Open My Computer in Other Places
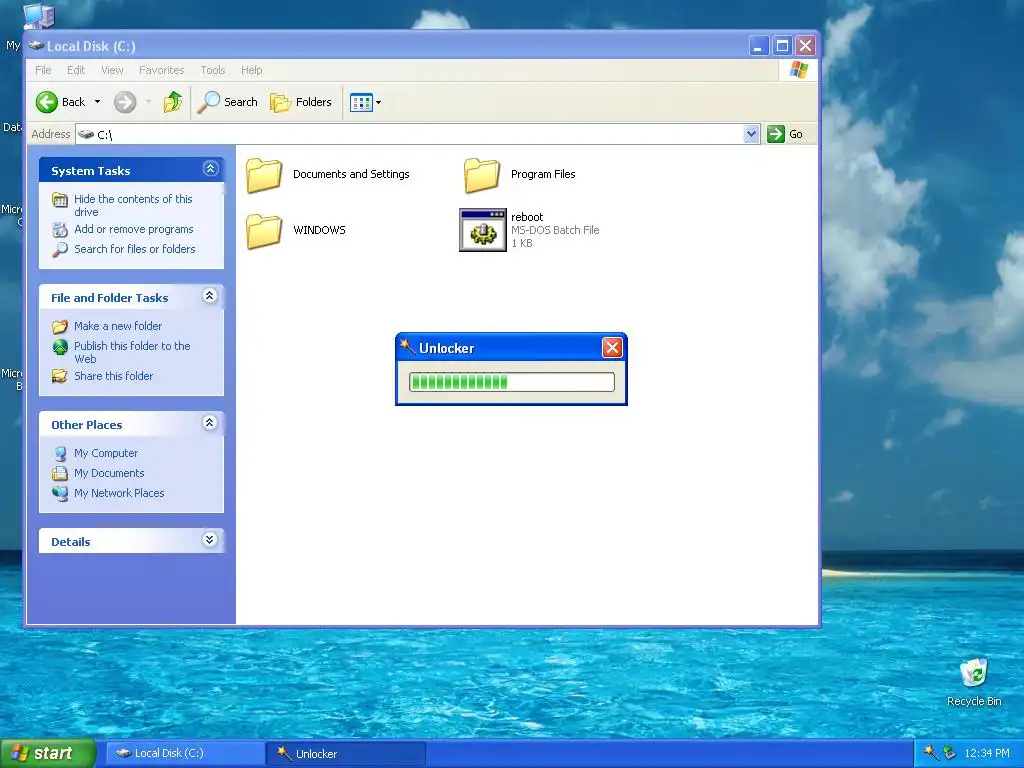This screenshot has height=768, width=1024. [x=106, y=453]
